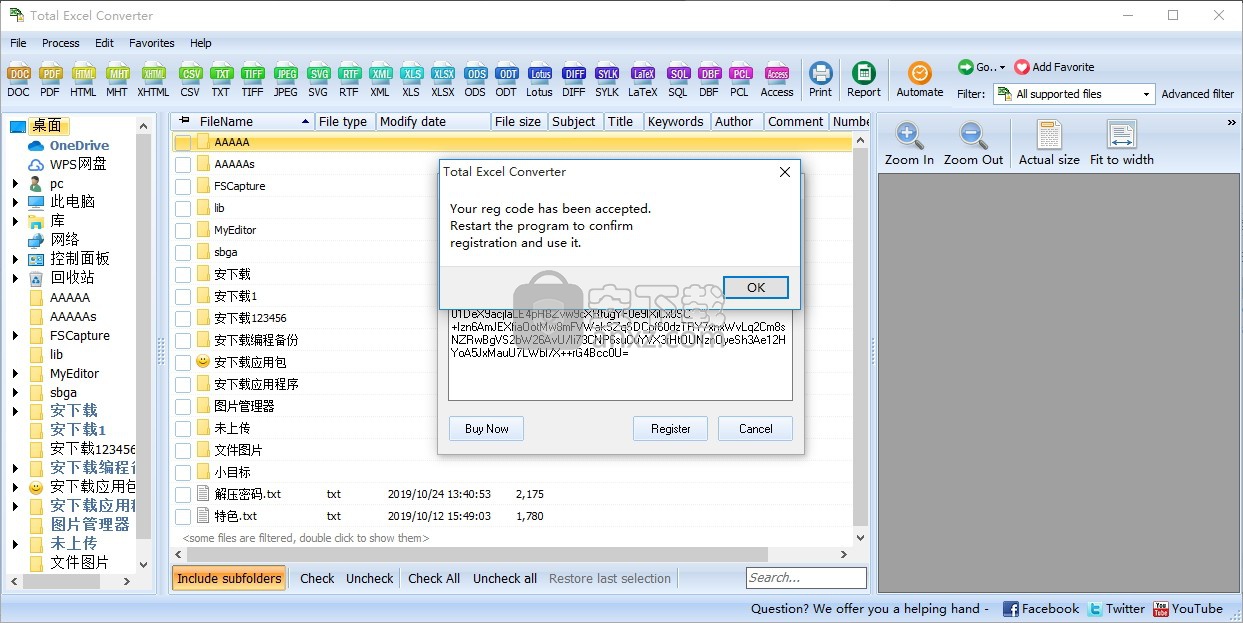Click Check All button
1243x623 pixels.
[434, 578]
